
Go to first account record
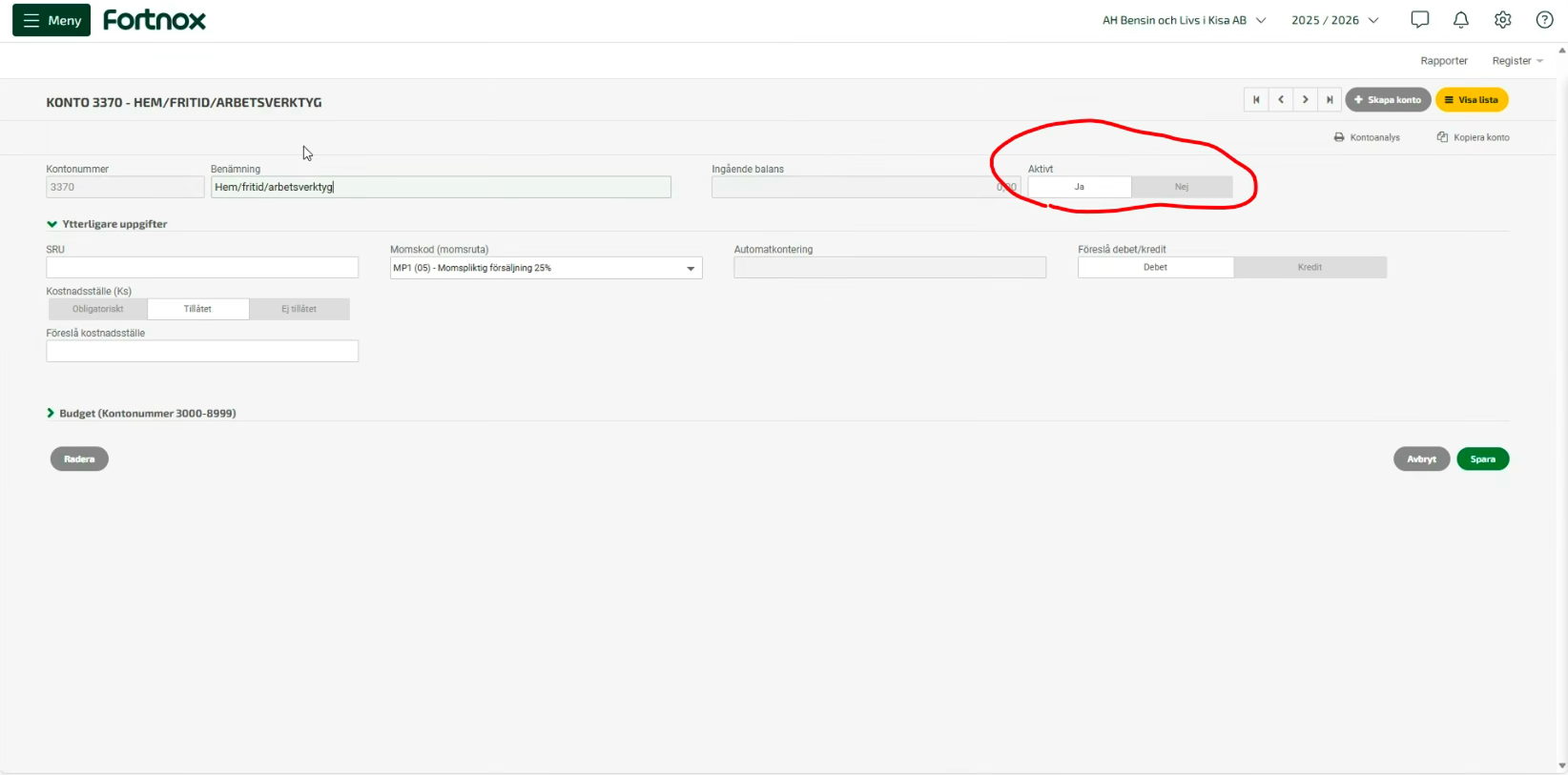[x=1256, y=100]
